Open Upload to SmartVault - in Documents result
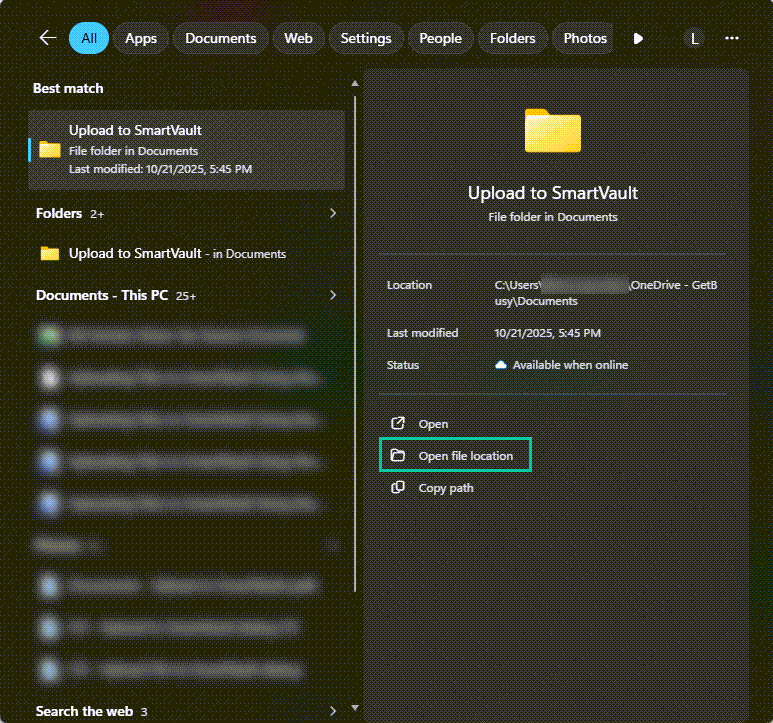 click(186, 253)
